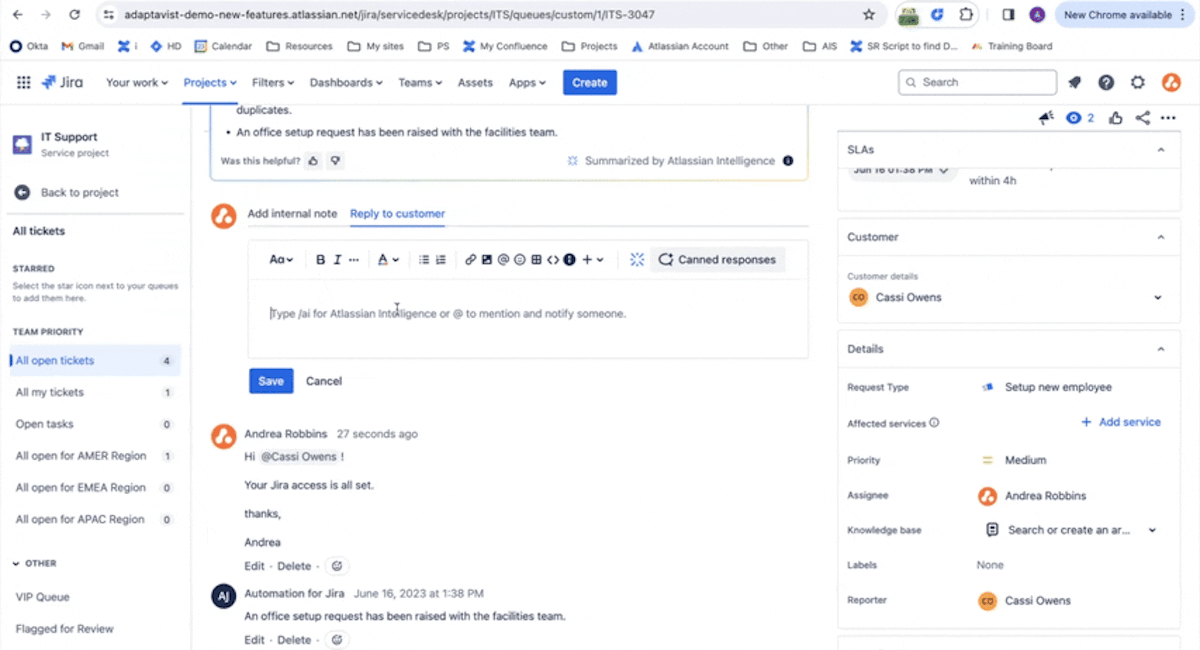This screenshot has width=1200, height=650.
Task: Open text color picker
Action: [388, 260]
